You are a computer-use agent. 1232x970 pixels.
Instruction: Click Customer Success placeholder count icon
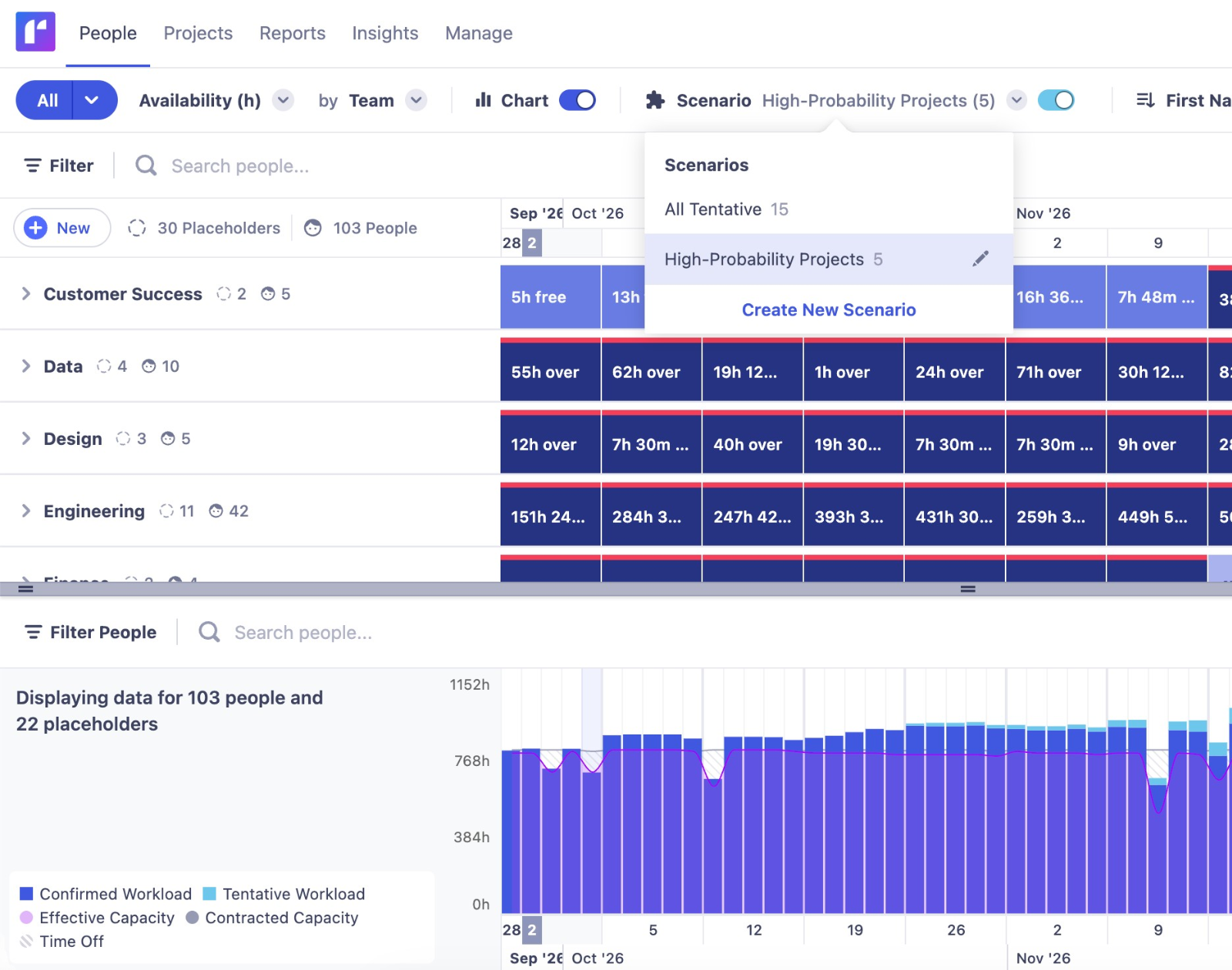click(x=224, y=294)
